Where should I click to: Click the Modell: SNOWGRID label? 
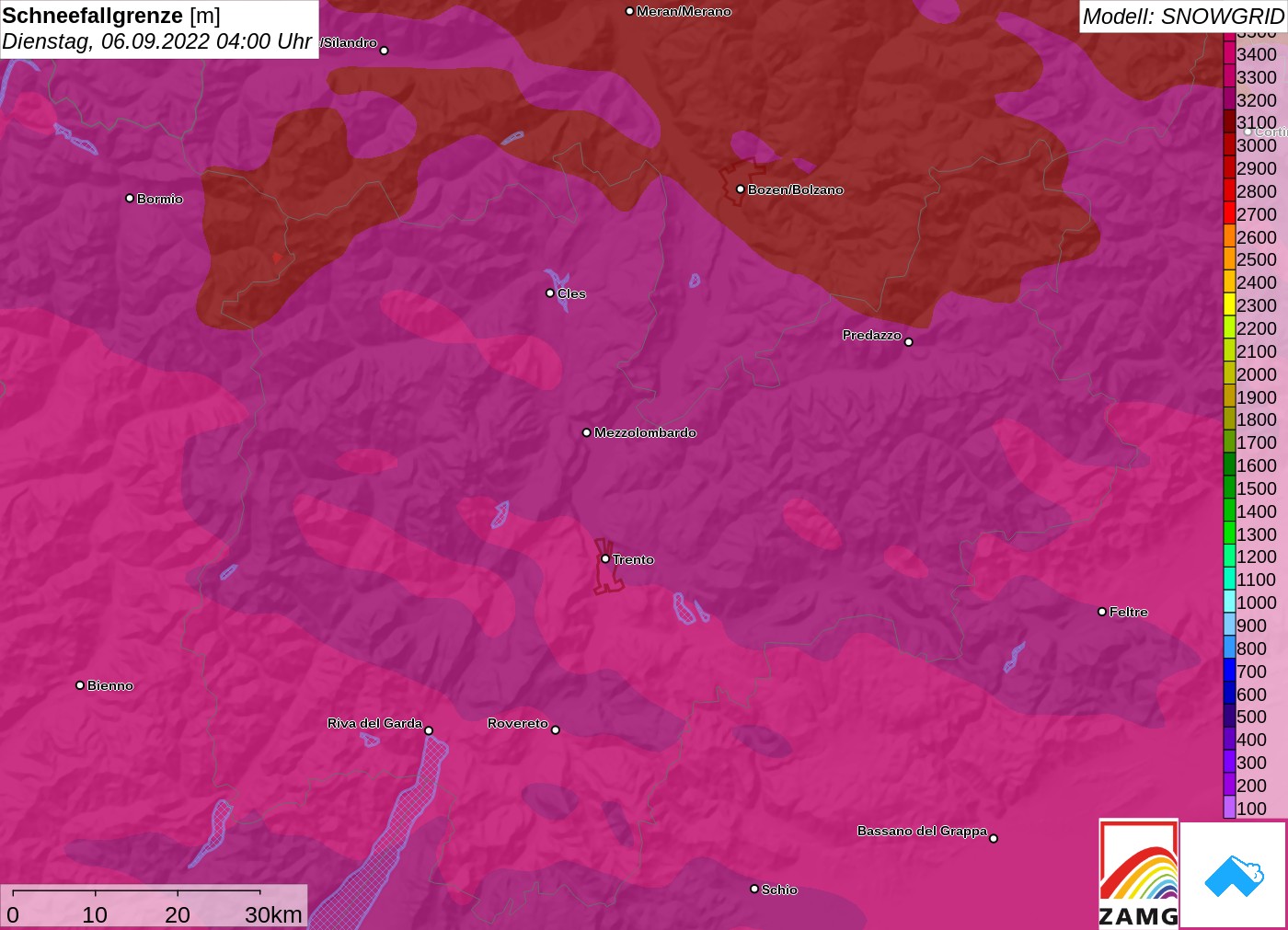point(1183,17)
